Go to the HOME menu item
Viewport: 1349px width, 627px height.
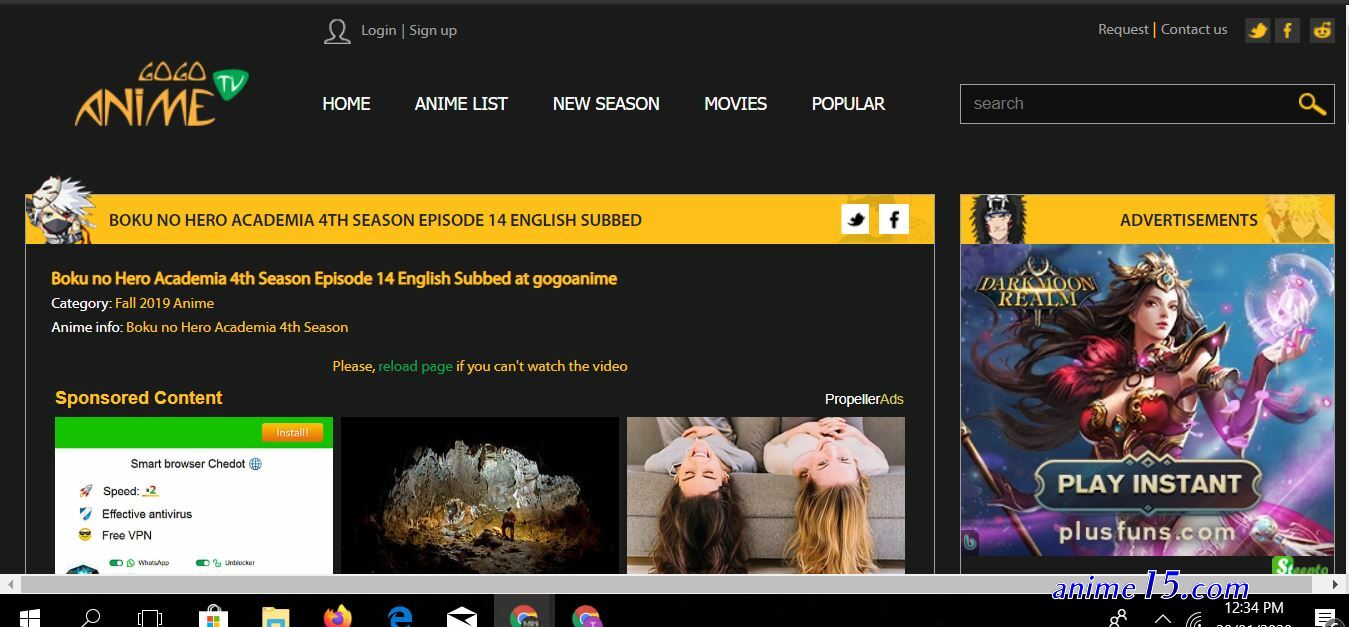click(346, 104)
